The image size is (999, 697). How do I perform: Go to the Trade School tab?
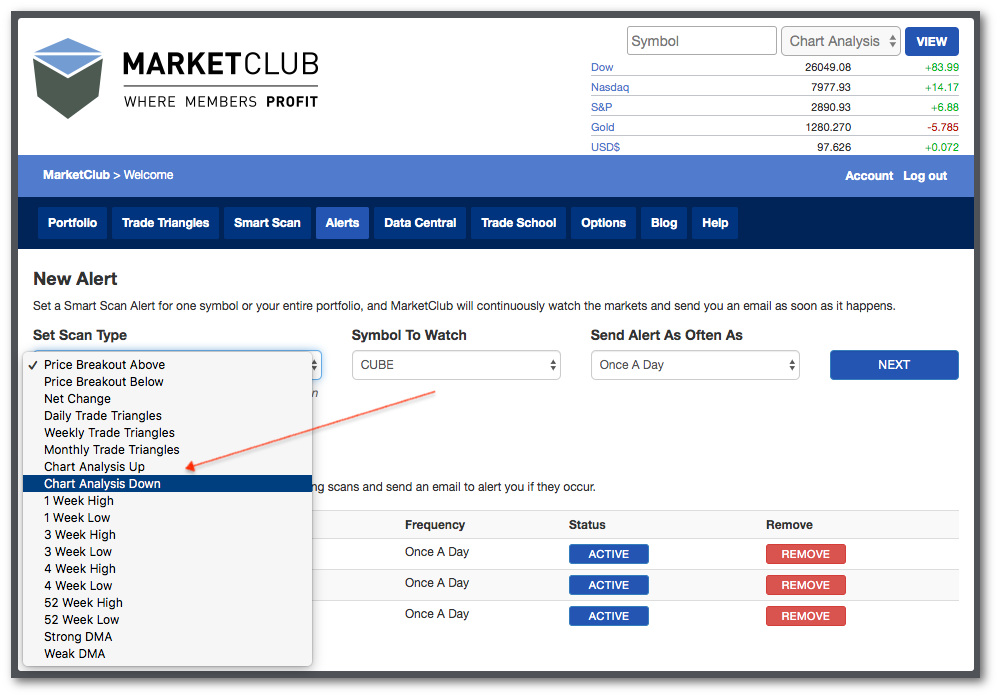point(519,223)
